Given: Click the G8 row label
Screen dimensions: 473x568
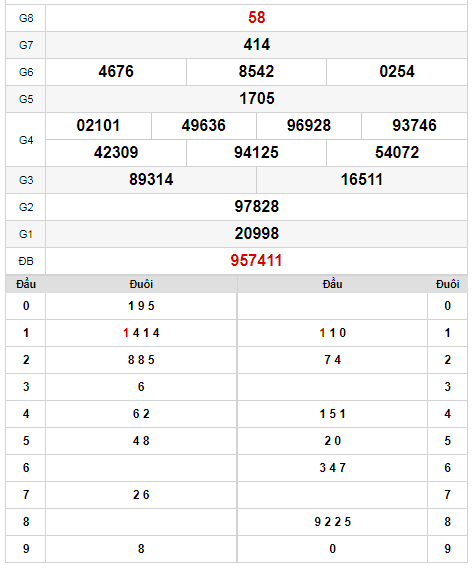Looking at the screenshot, I should 26,18.
